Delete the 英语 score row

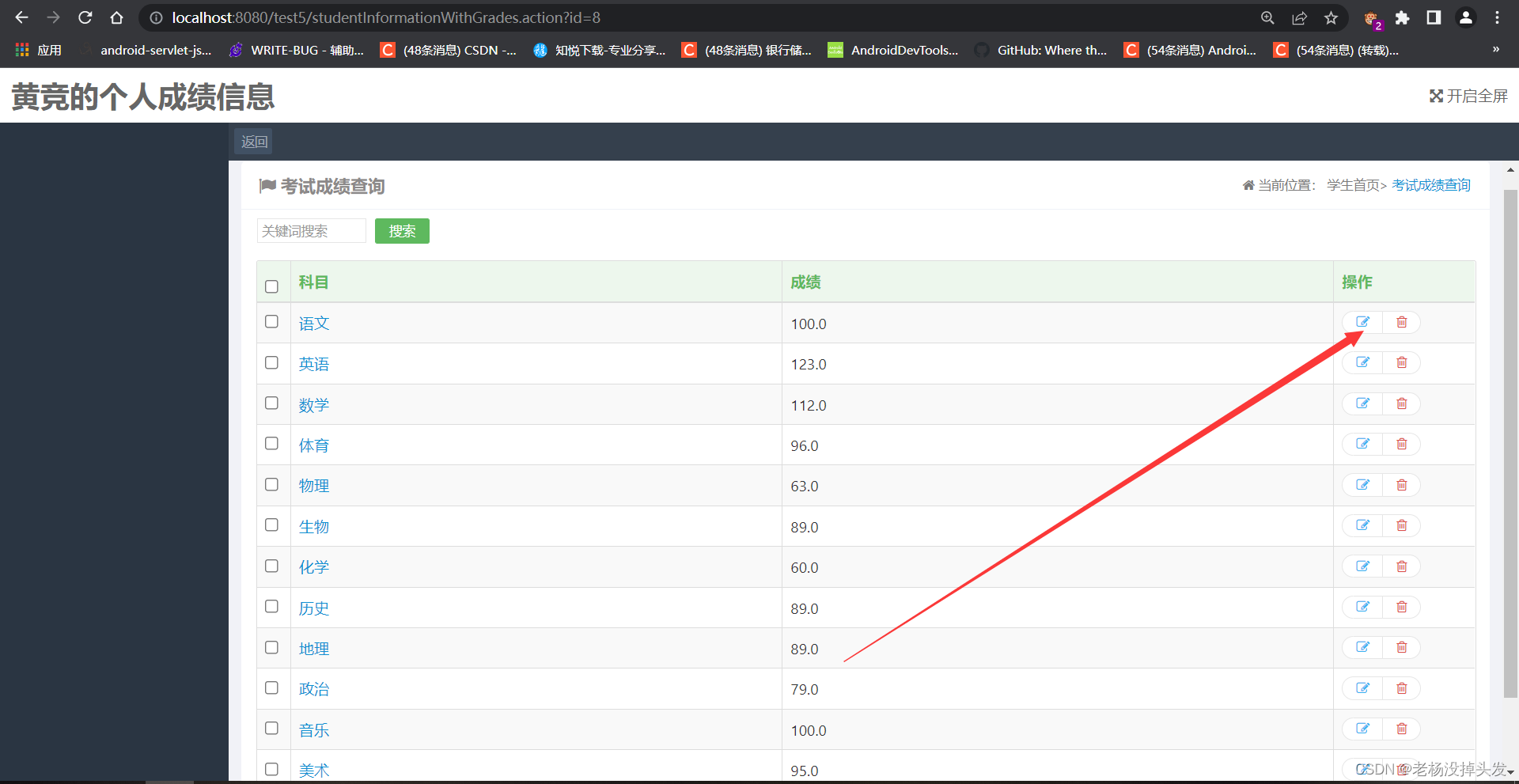(x=1401, y=362)
